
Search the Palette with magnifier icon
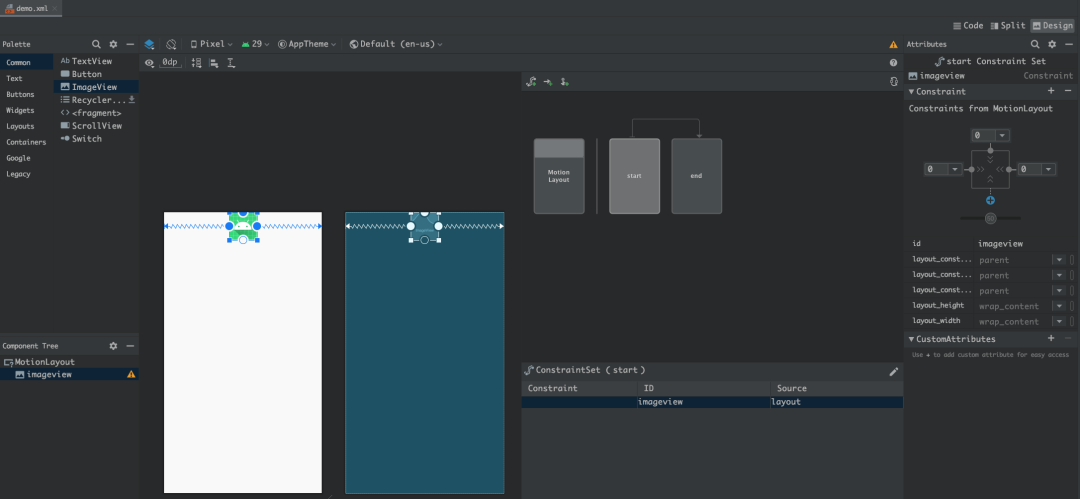[96, 44]
